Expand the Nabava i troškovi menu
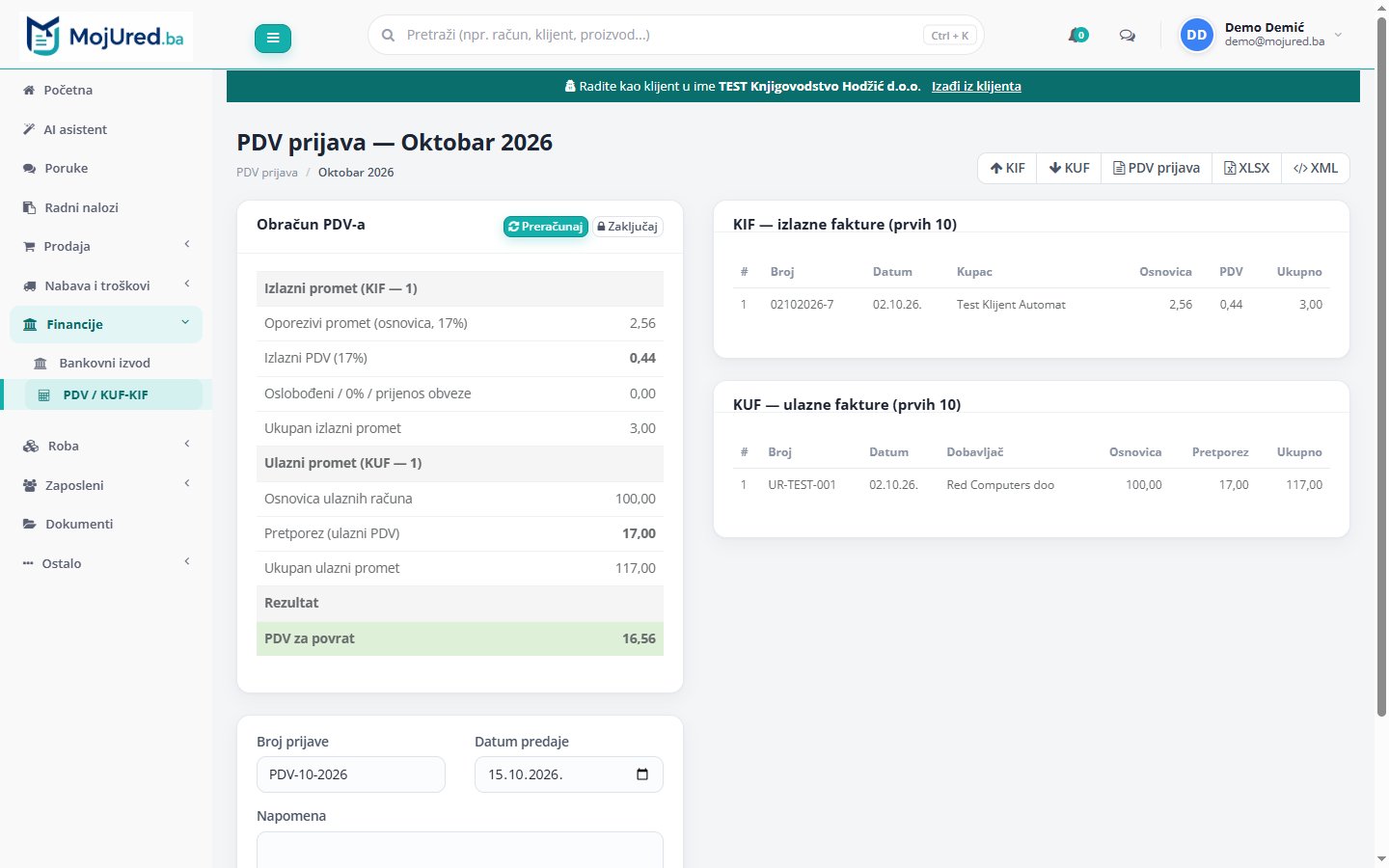Screen dimensions: 1389x868 tap(106, 285)
